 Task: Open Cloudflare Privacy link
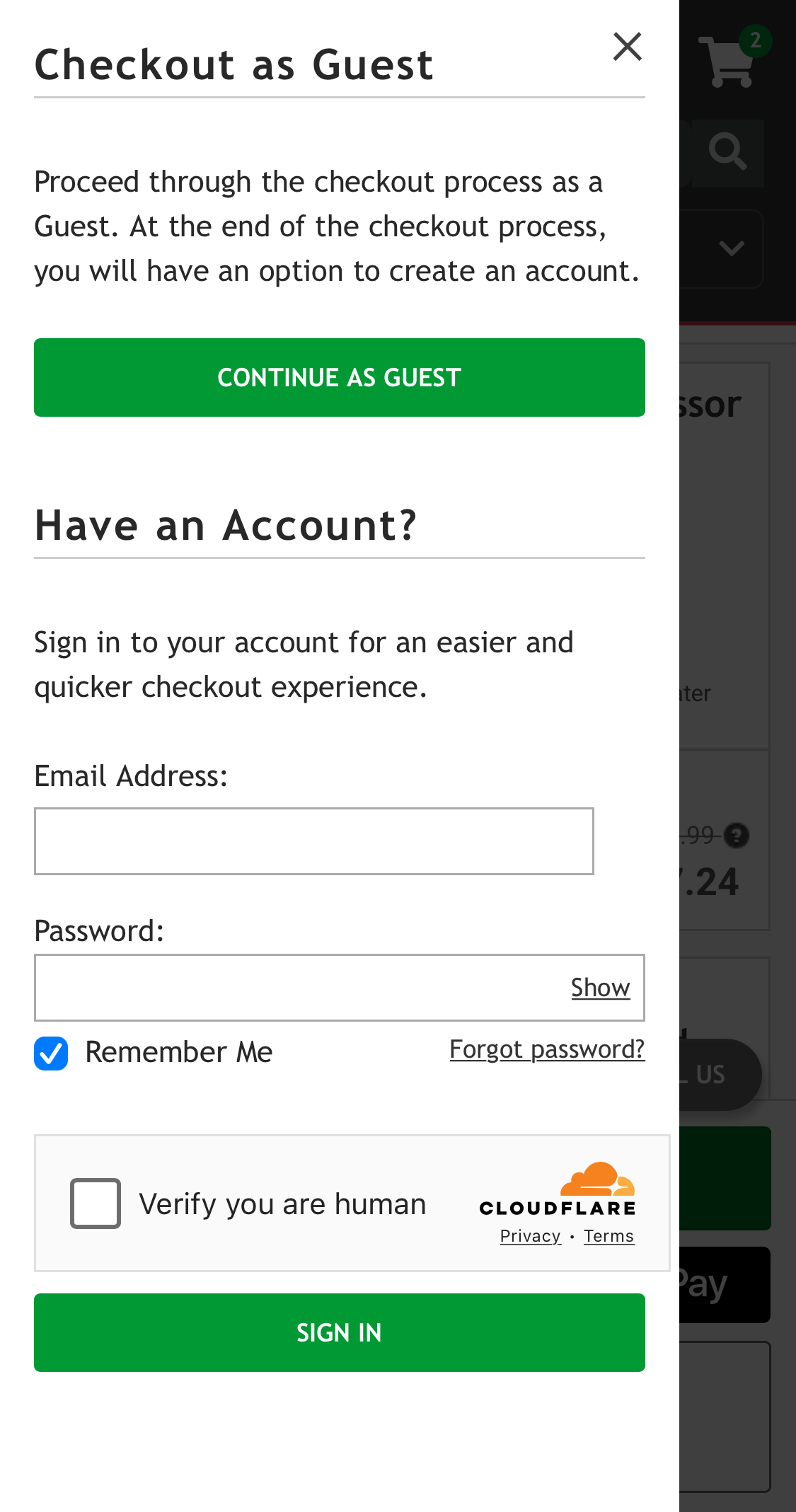point(529,1236)
